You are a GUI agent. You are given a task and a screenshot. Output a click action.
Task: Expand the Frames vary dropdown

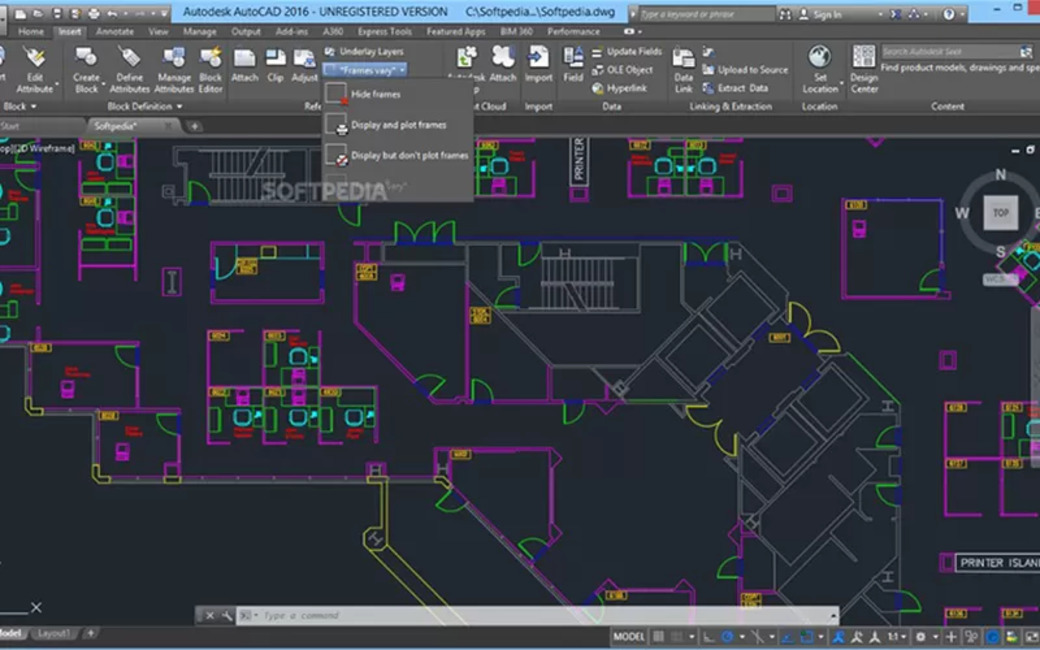(x=402, y=70)
